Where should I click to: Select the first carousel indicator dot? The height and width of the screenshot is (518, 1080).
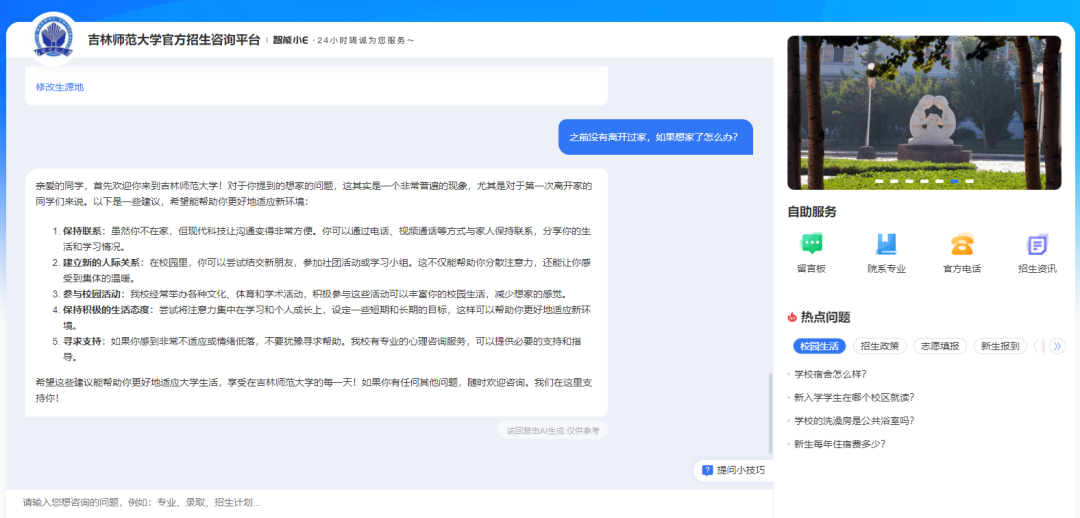[879, 181]
